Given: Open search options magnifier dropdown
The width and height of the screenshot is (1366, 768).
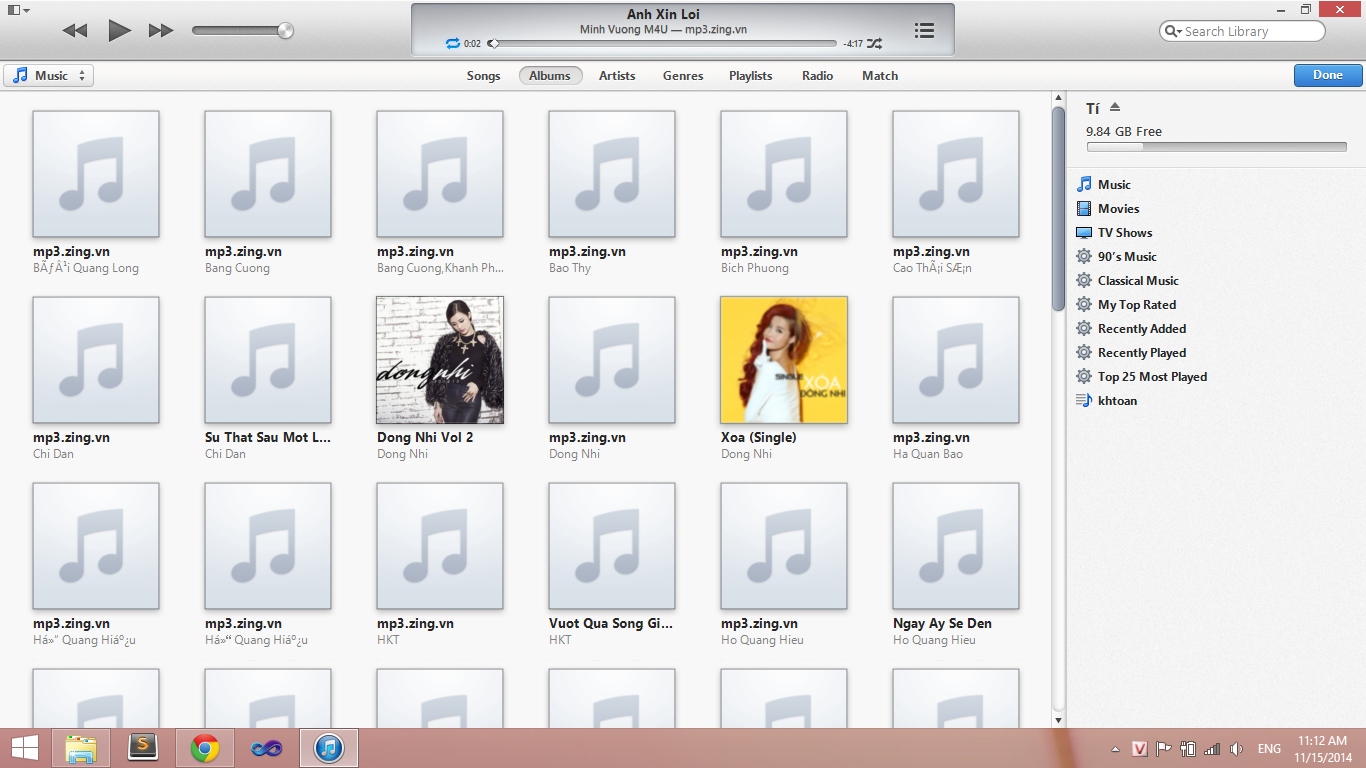Looking at the screenshot, I should point(1173,31).
